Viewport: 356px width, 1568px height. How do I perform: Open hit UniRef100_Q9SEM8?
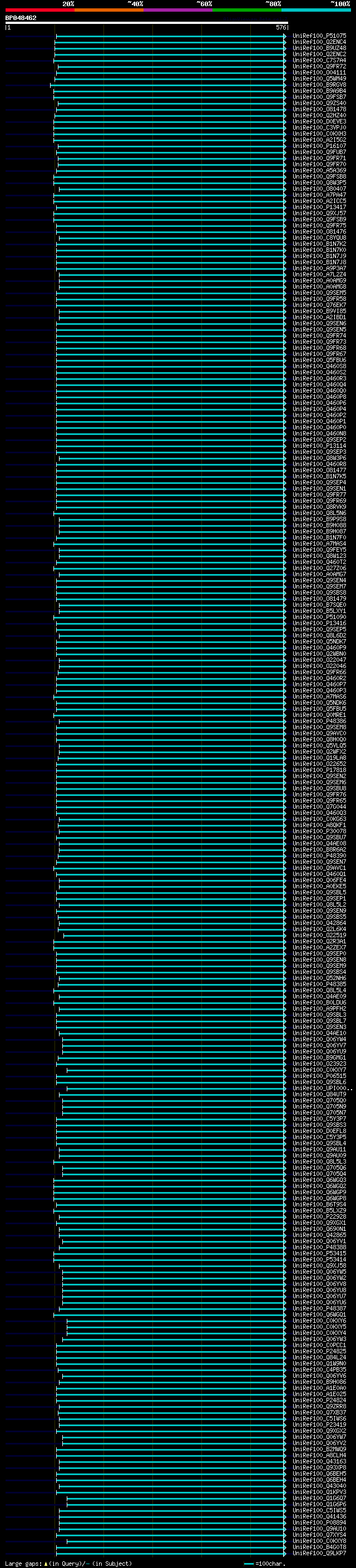pos(319,728)
